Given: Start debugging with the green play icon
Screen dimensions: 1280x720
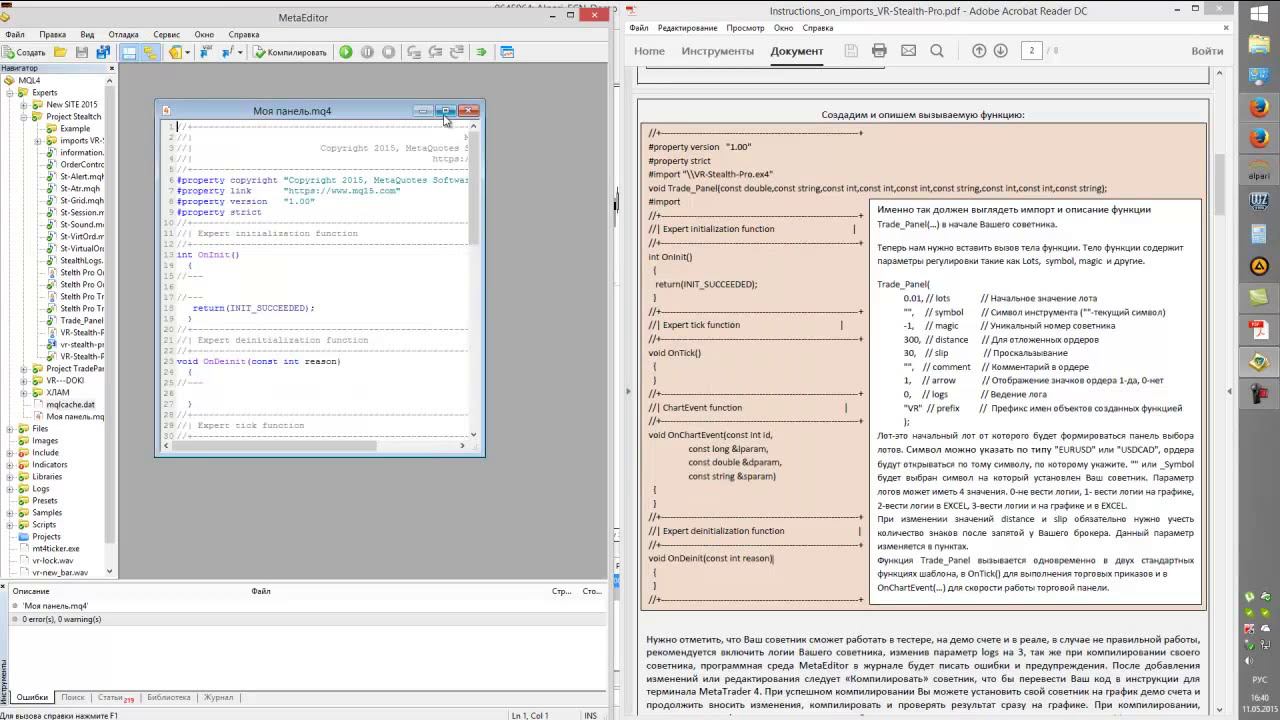Looking at the screenshot, I should point(346,52).
